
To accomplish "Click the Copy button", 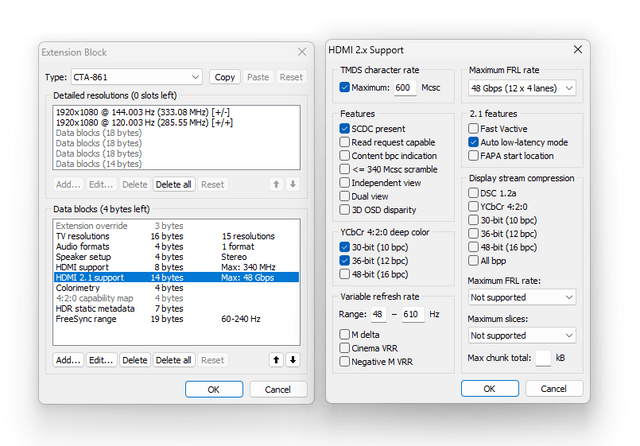I will (x=224, y=77).
